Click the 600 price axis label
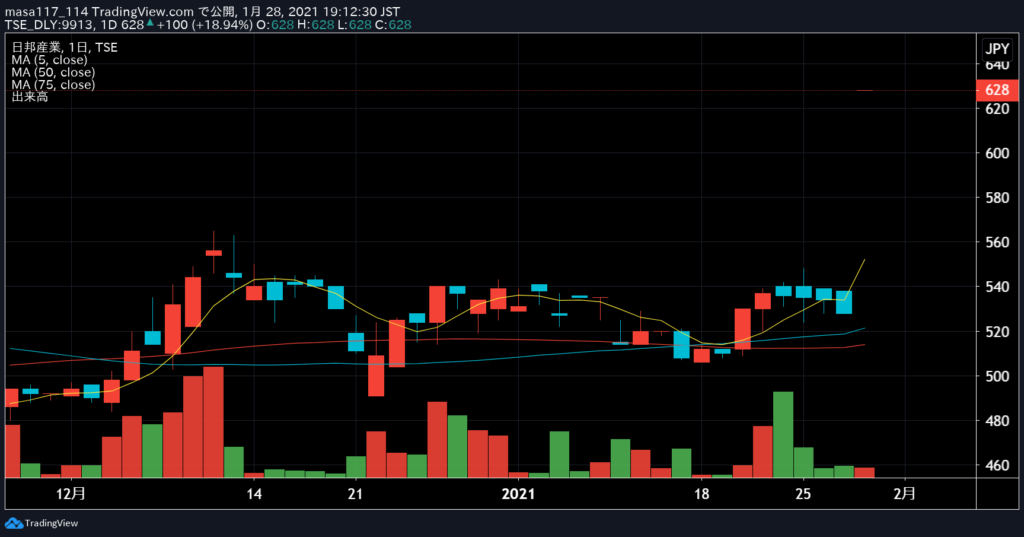The height and width of the screenshot is (537, 1024). tap(997, 153)
